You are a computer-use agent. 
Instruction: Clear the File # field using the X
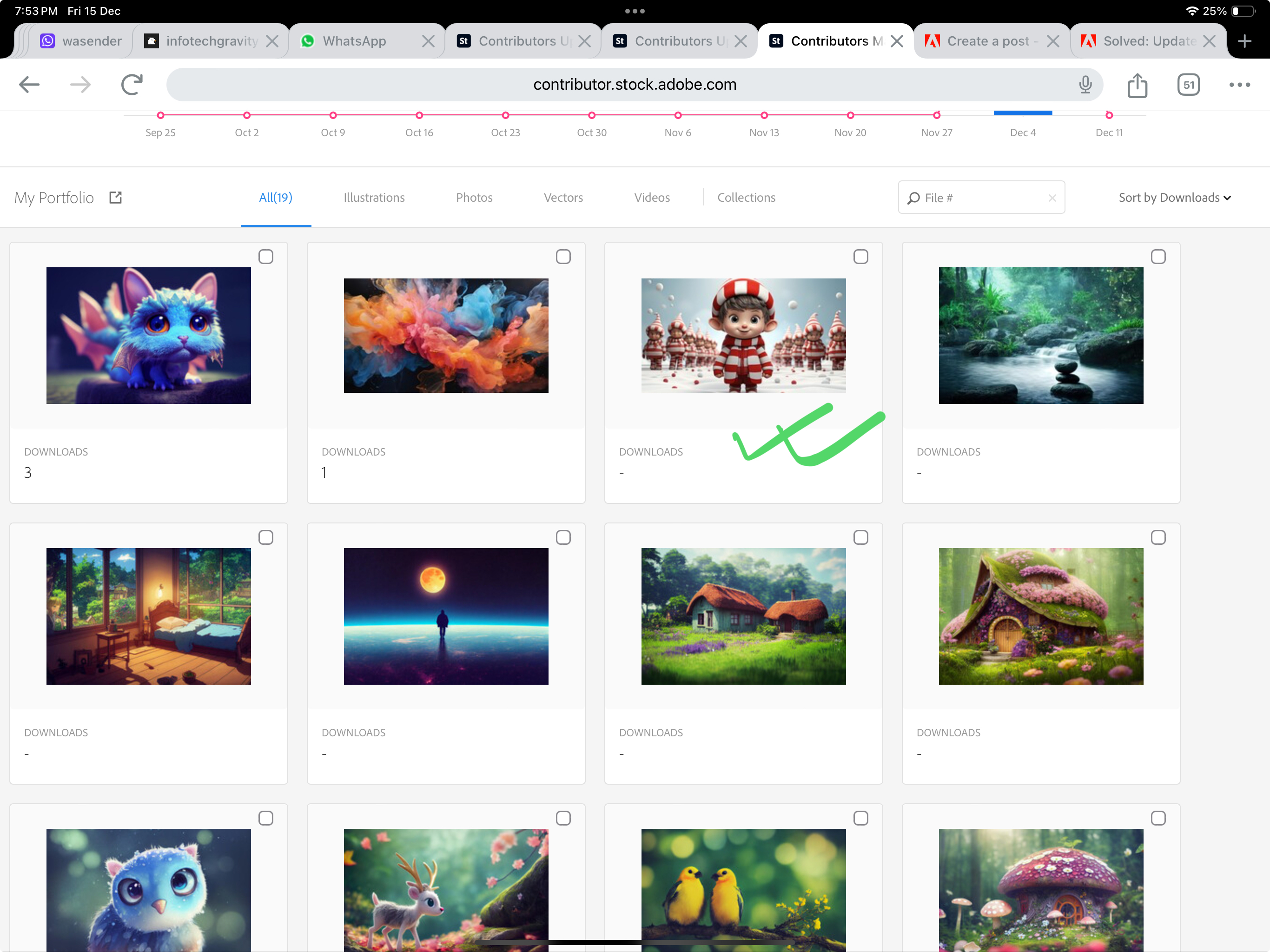click(x=1052, y=198)
